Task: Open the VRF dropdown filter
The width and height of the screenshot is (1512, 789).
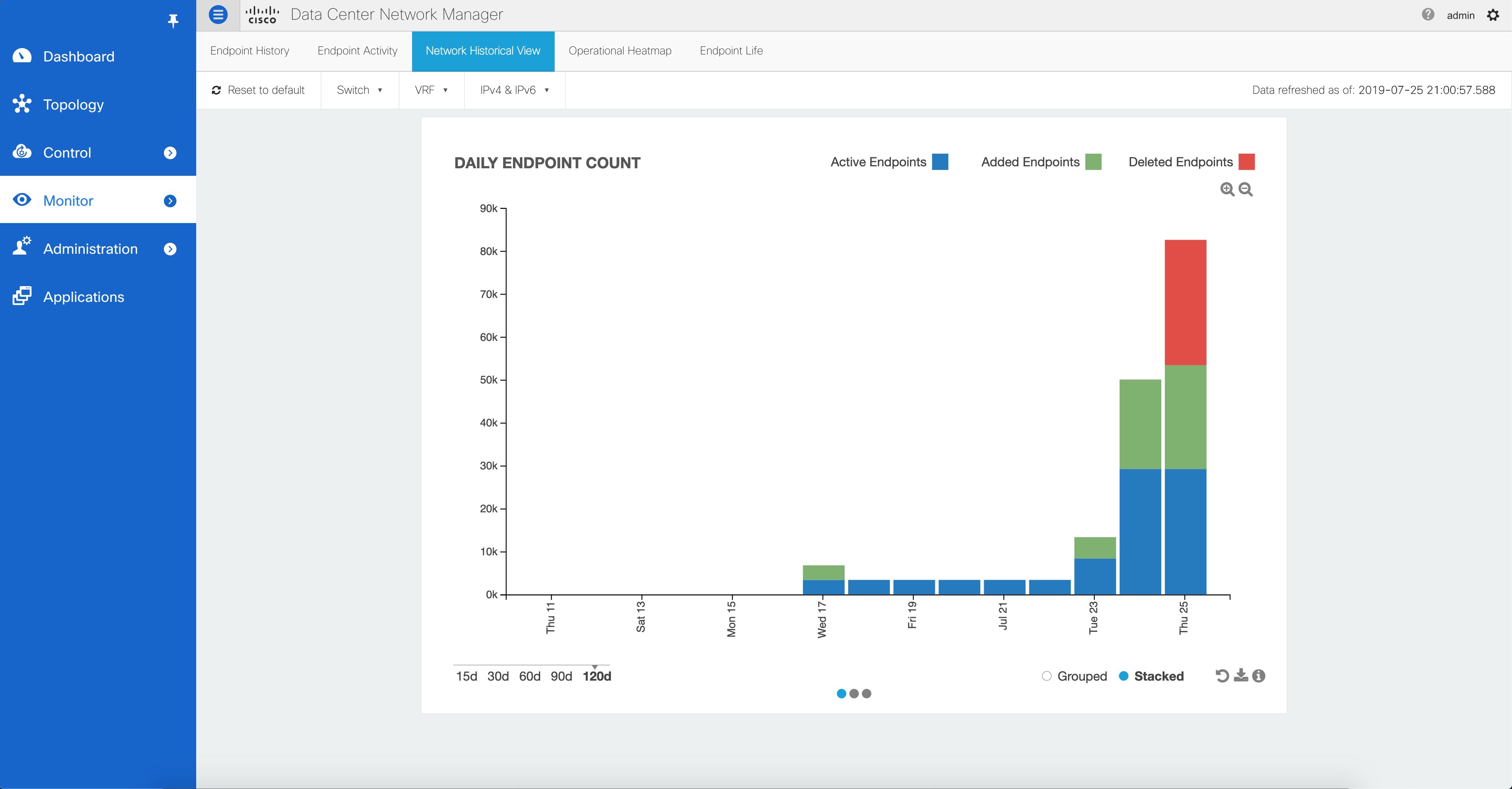Action: 431,90
